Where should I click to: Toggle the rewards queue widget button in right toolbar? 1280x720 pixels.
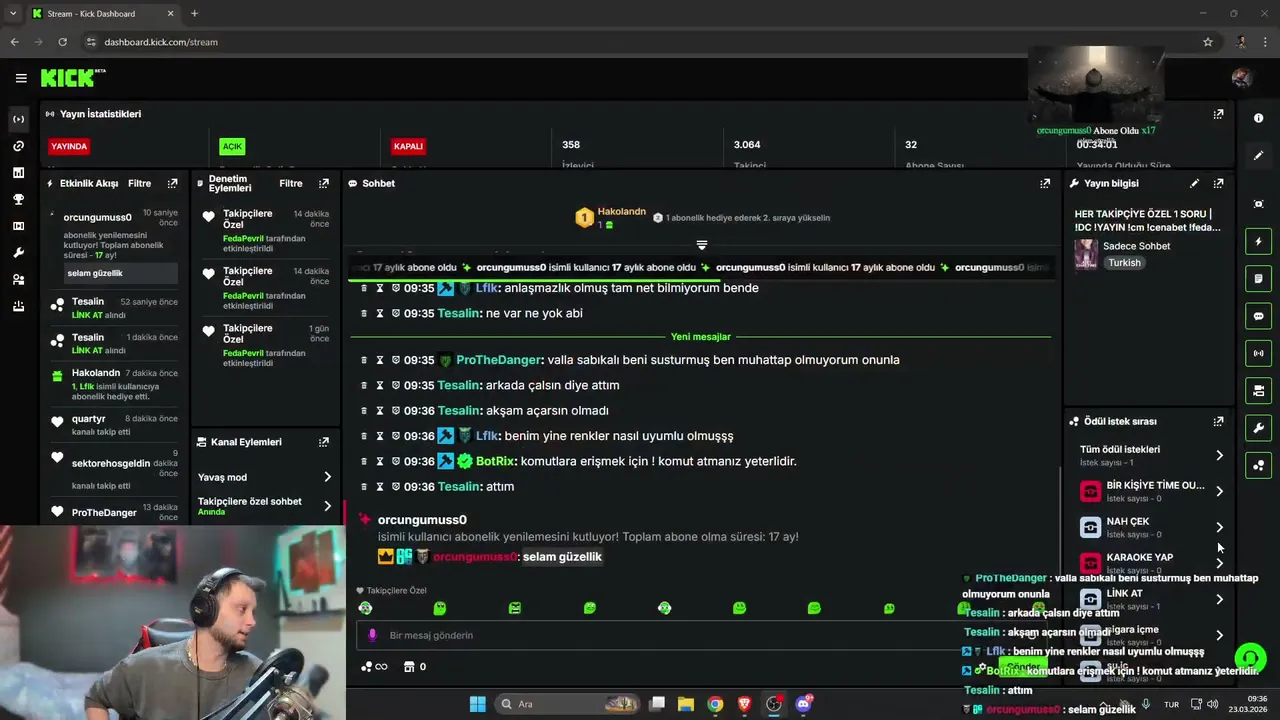[1258, 465]
